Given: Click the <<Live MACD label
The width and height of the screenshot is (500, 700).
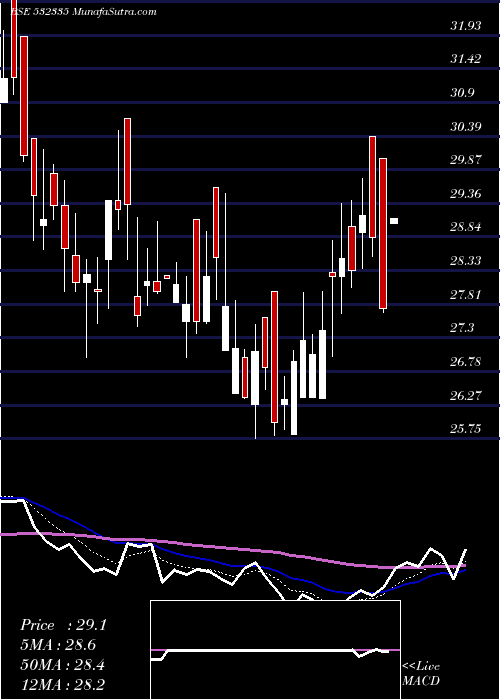Looking at the screenshot, I should 421,673.
